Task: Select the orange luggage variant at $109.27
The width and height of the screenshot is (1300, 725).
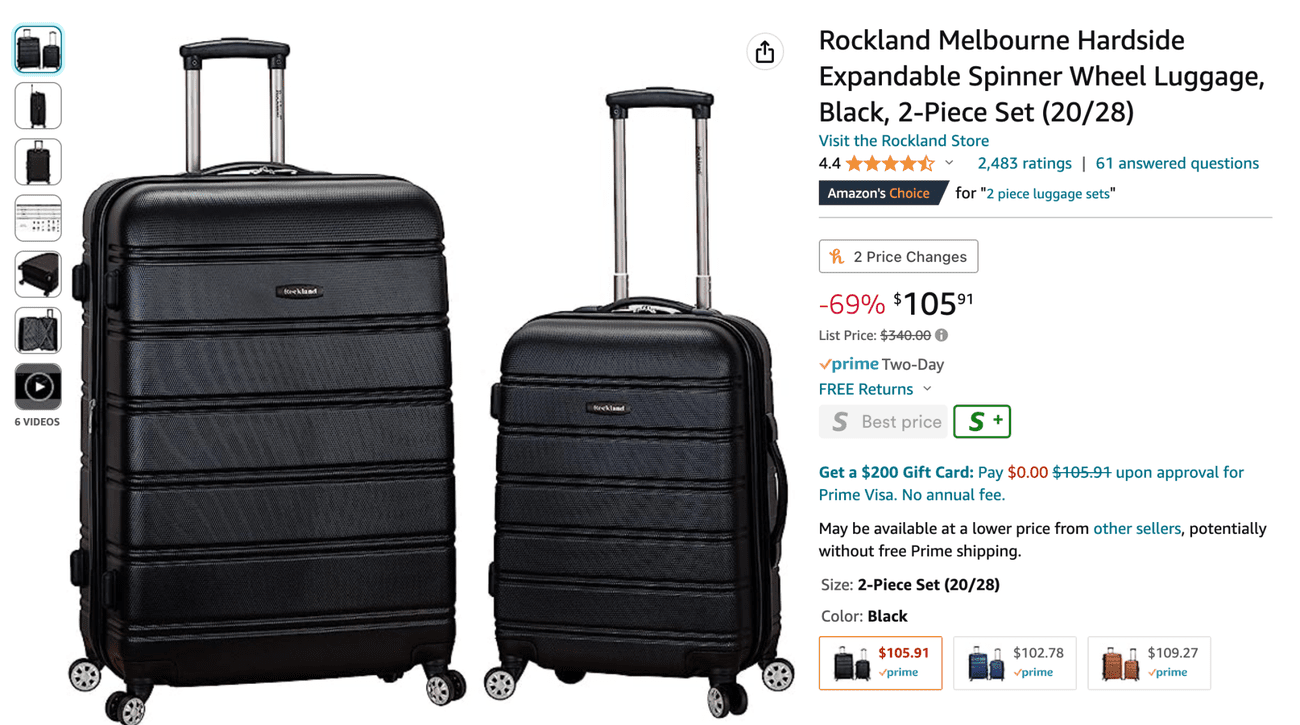Action: coord(1148,662)
